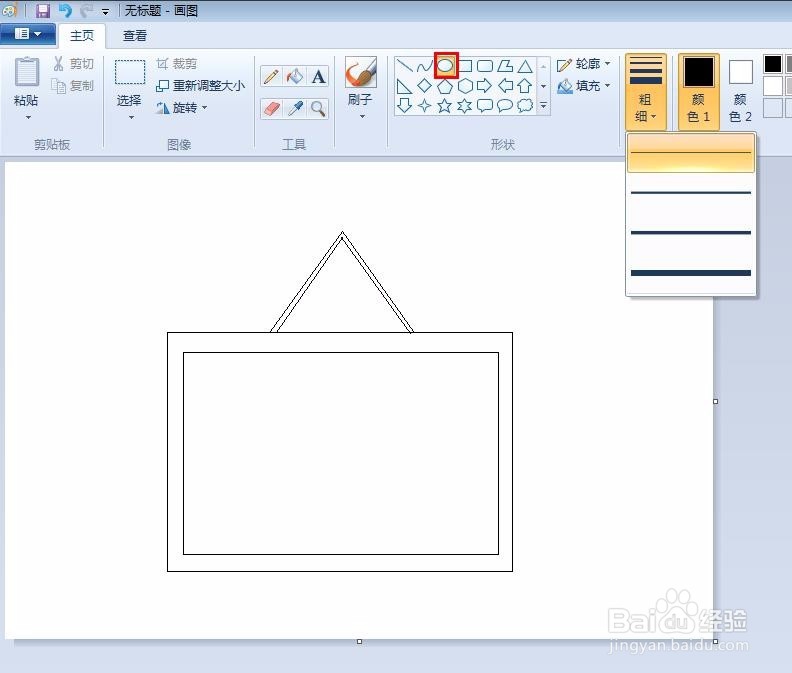Open the Paint file menu button
Screen dimensions: 792x673
pos(28,34)
